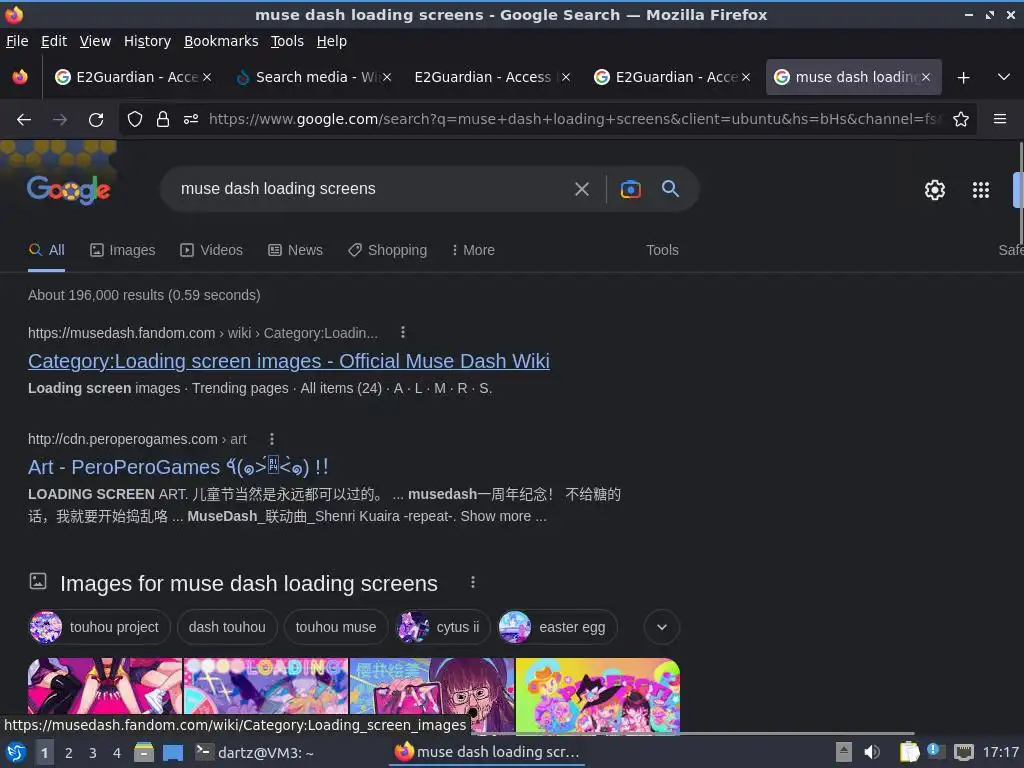Open Images for muse dash loading screens heading
Viewport: 1024px width, 768px height.
click(249, 583)
